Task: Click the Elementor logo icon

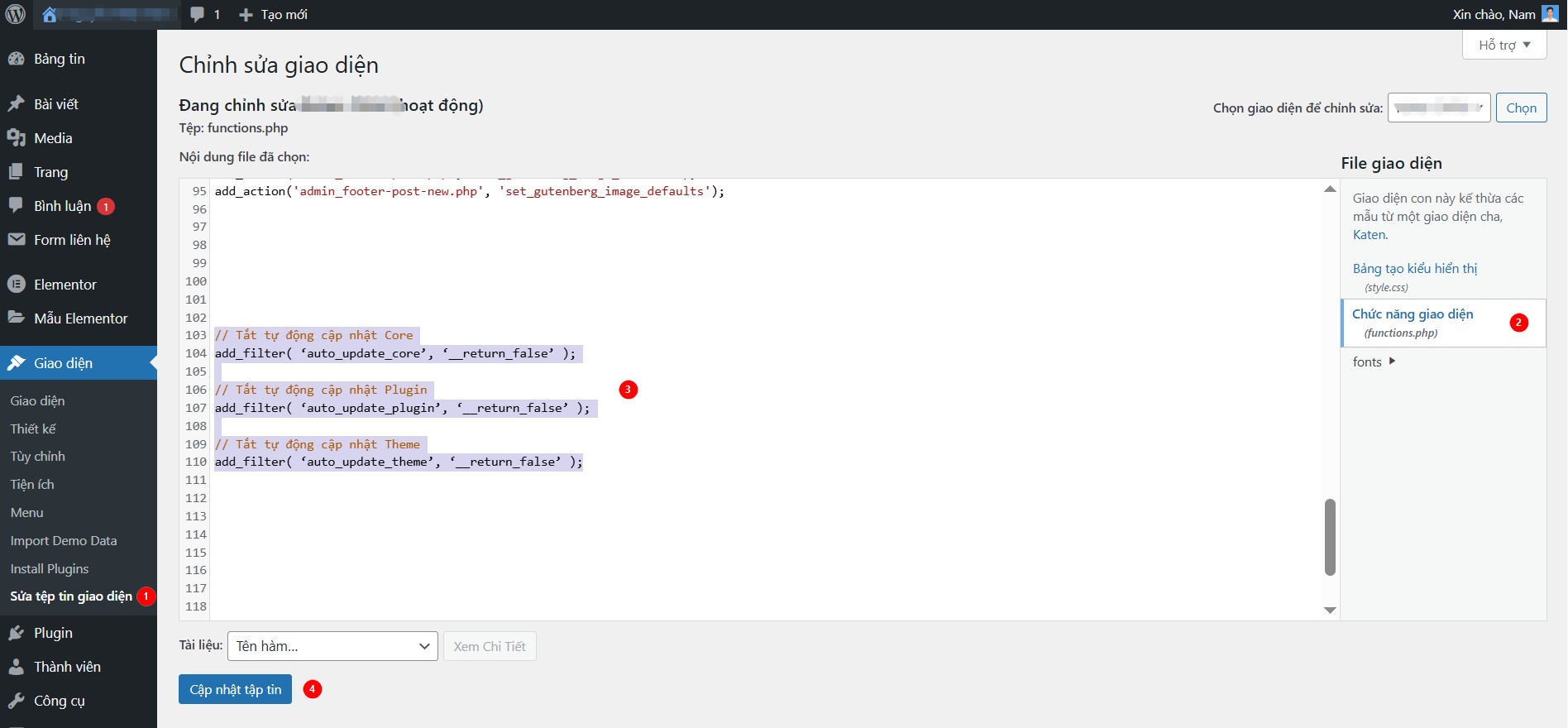Action: (17, 285)
